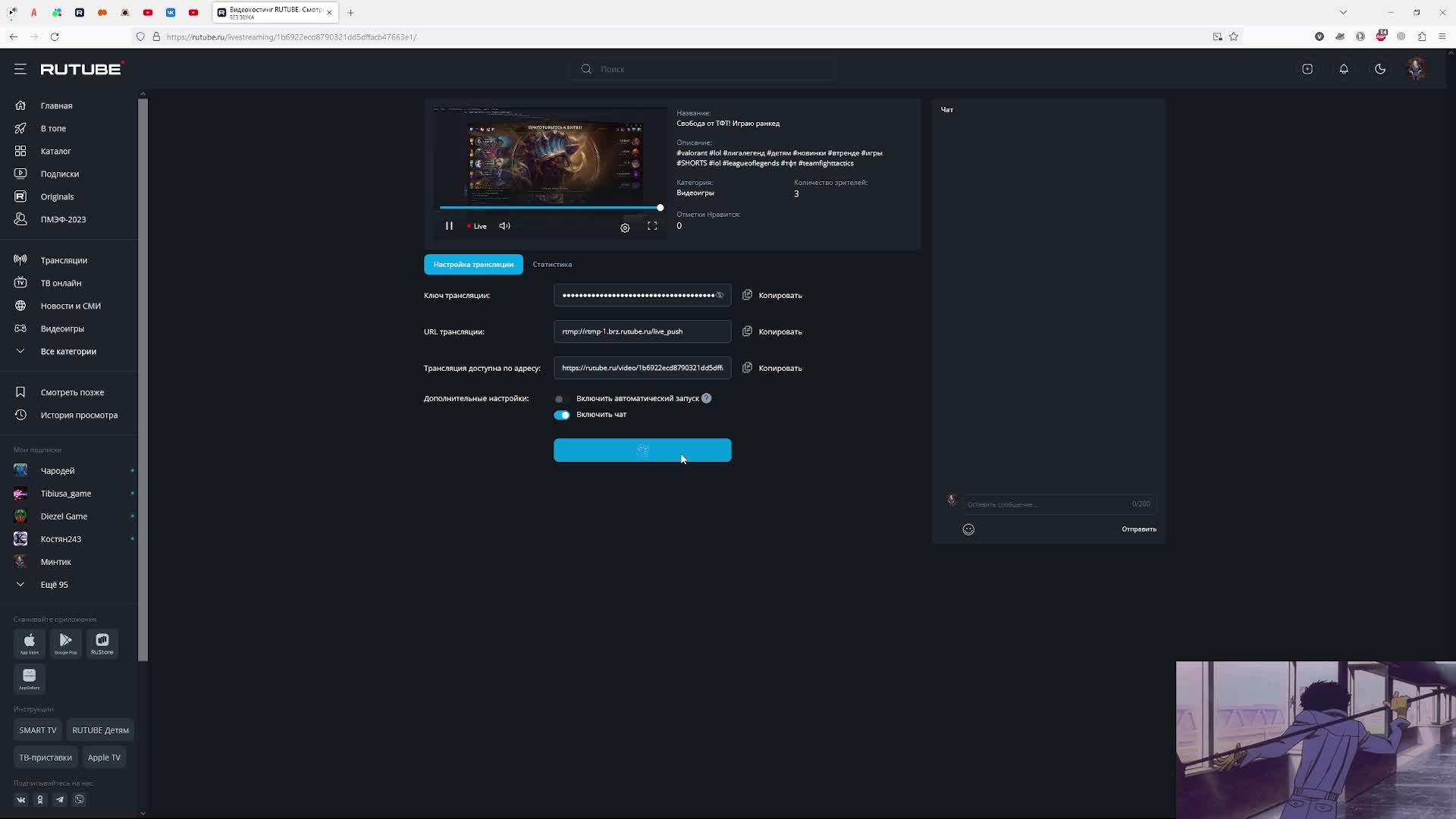
Task: Mute the stream with the volume icon
Action: 505,226
